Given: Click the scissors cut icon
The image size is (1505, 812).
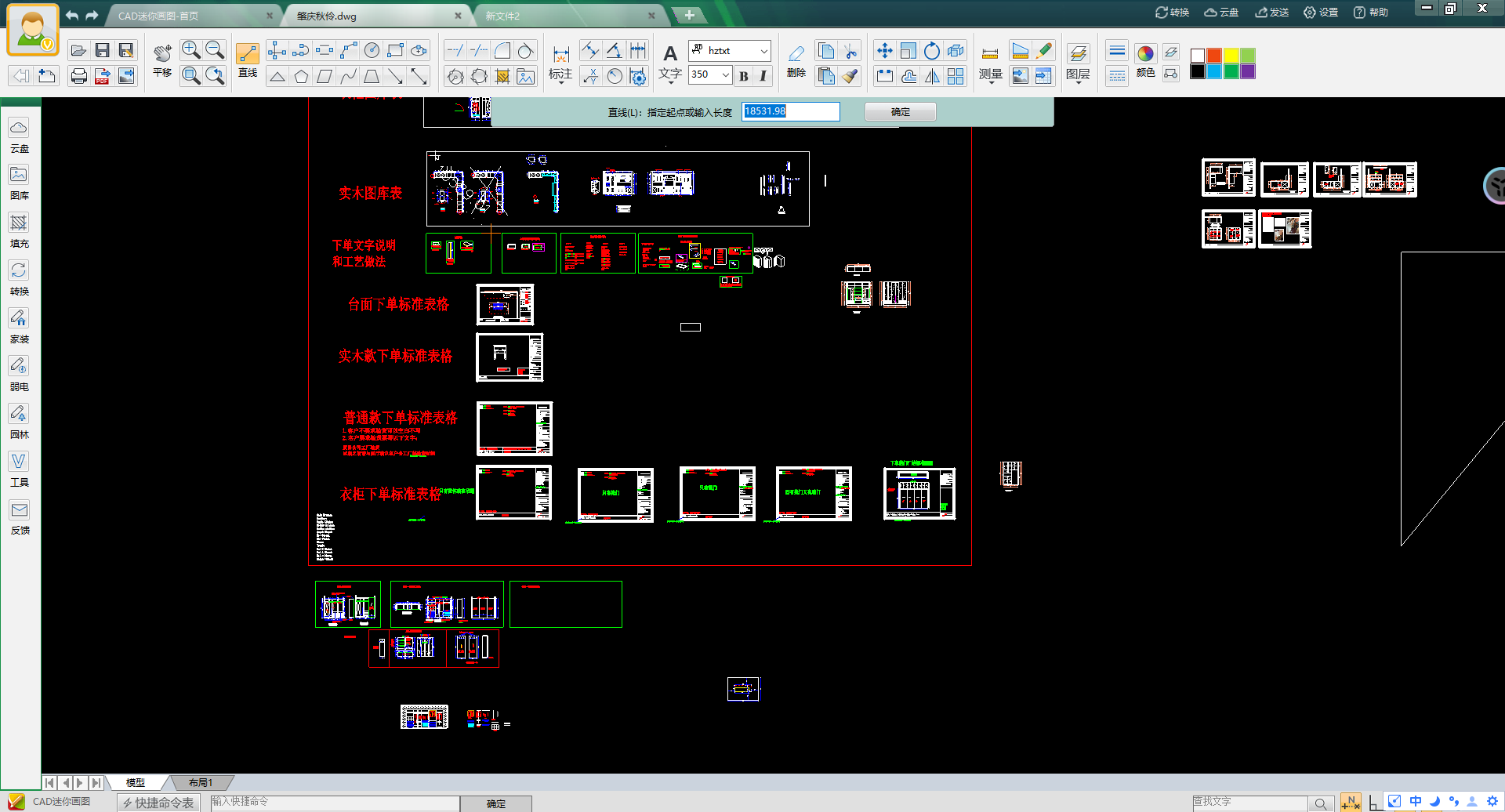Looking at the screenshot, I should click(x=850, y=51).
